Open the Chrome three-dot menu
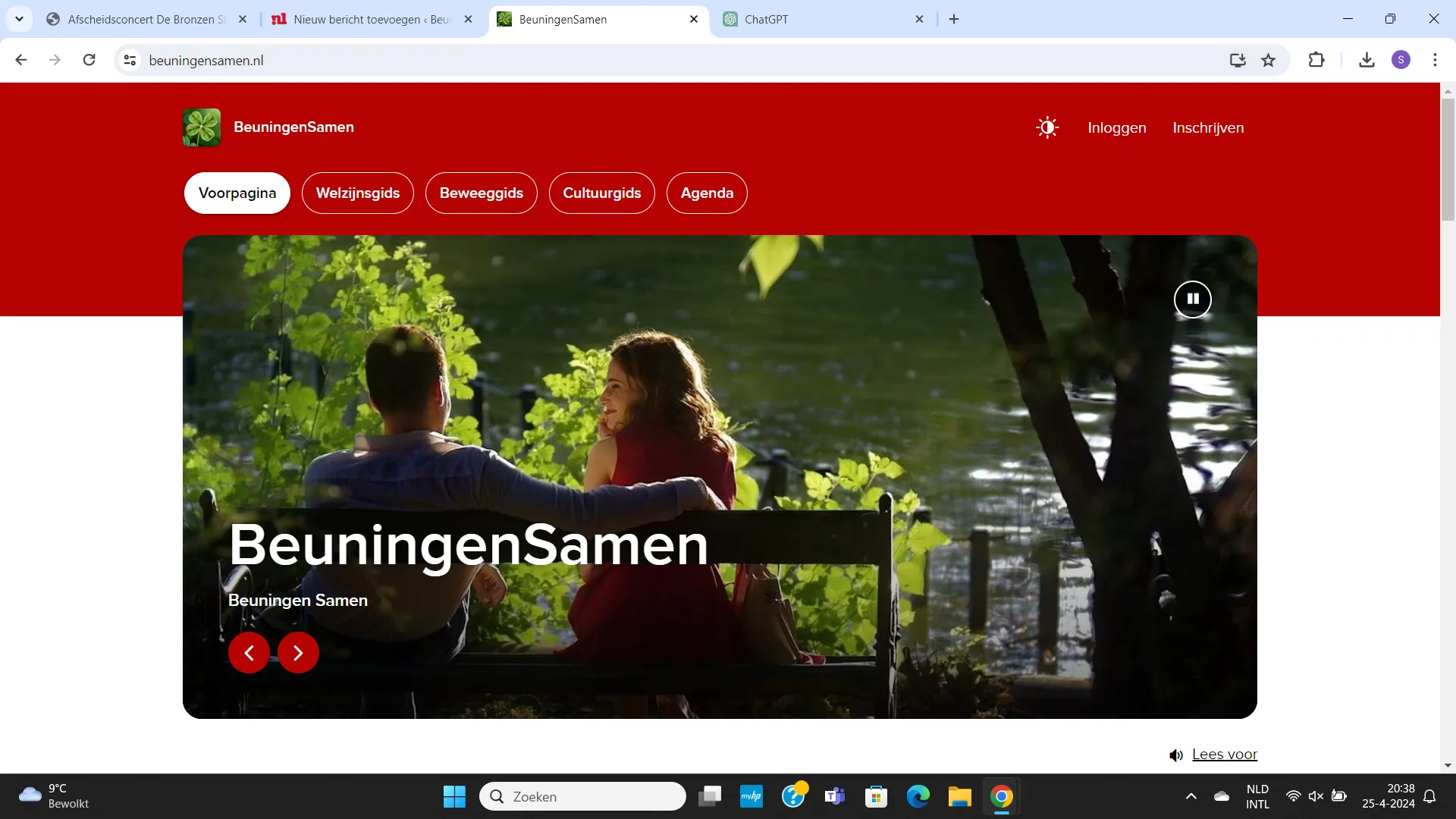The width and height of the screenshot is (1456, 819). tap(1435, 60)
